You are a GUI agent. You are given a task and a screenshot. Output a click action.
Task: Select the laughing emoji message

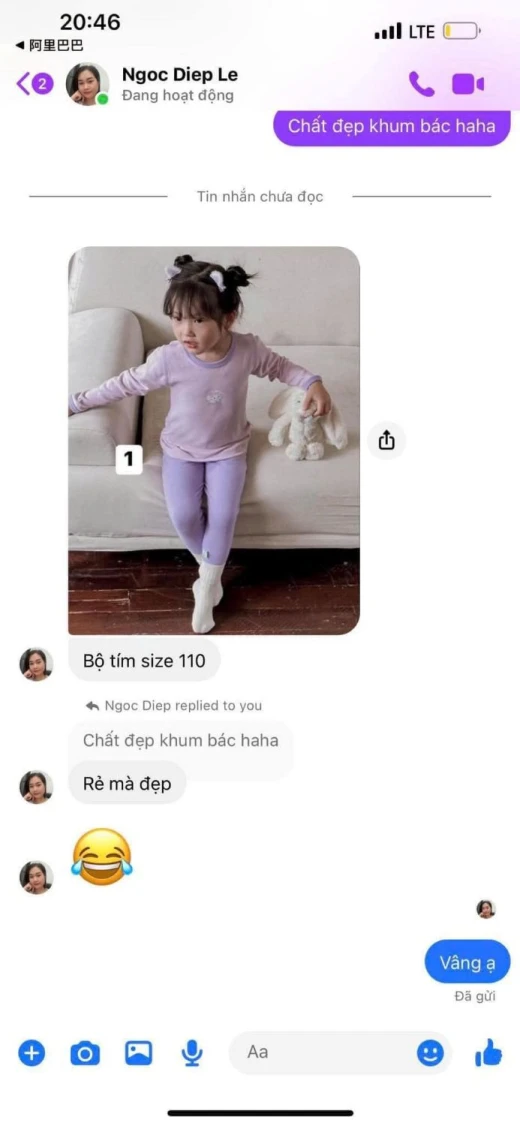tap(102, 856)
